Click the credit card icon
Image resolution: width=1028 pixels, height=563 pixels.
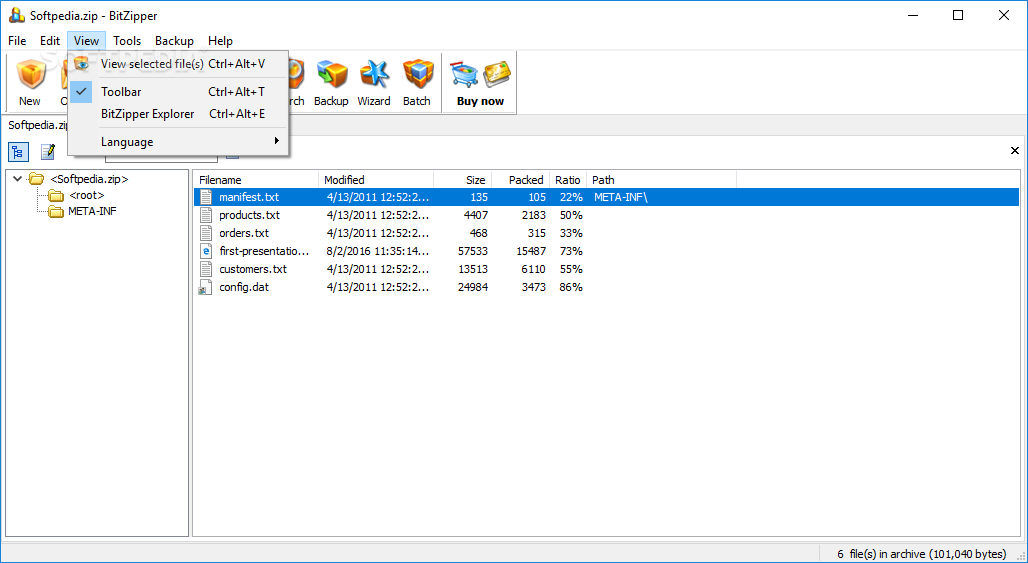point(496,75)
